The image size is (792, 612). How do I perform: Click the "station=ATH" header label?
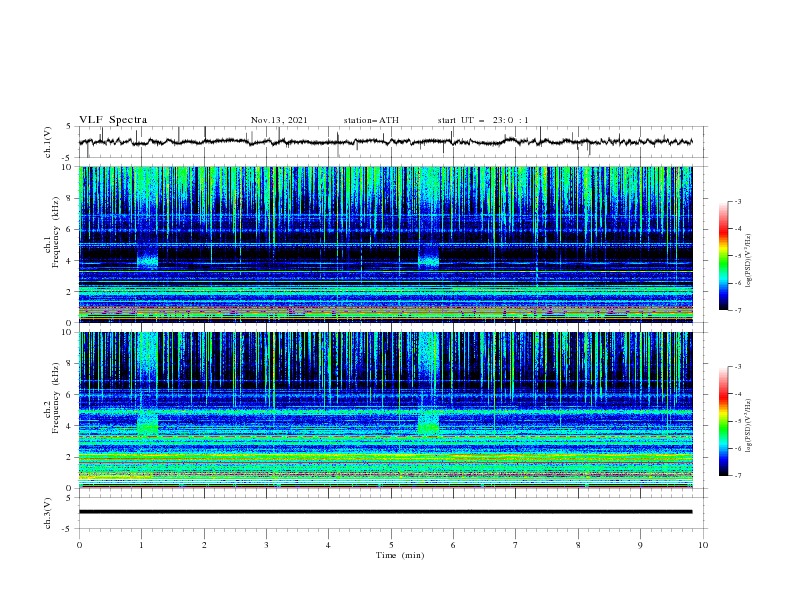371,120
